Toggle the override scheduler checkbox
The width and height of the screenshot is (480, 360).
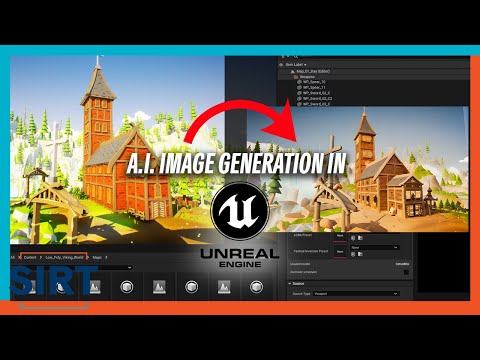click(x=406, y=272)
